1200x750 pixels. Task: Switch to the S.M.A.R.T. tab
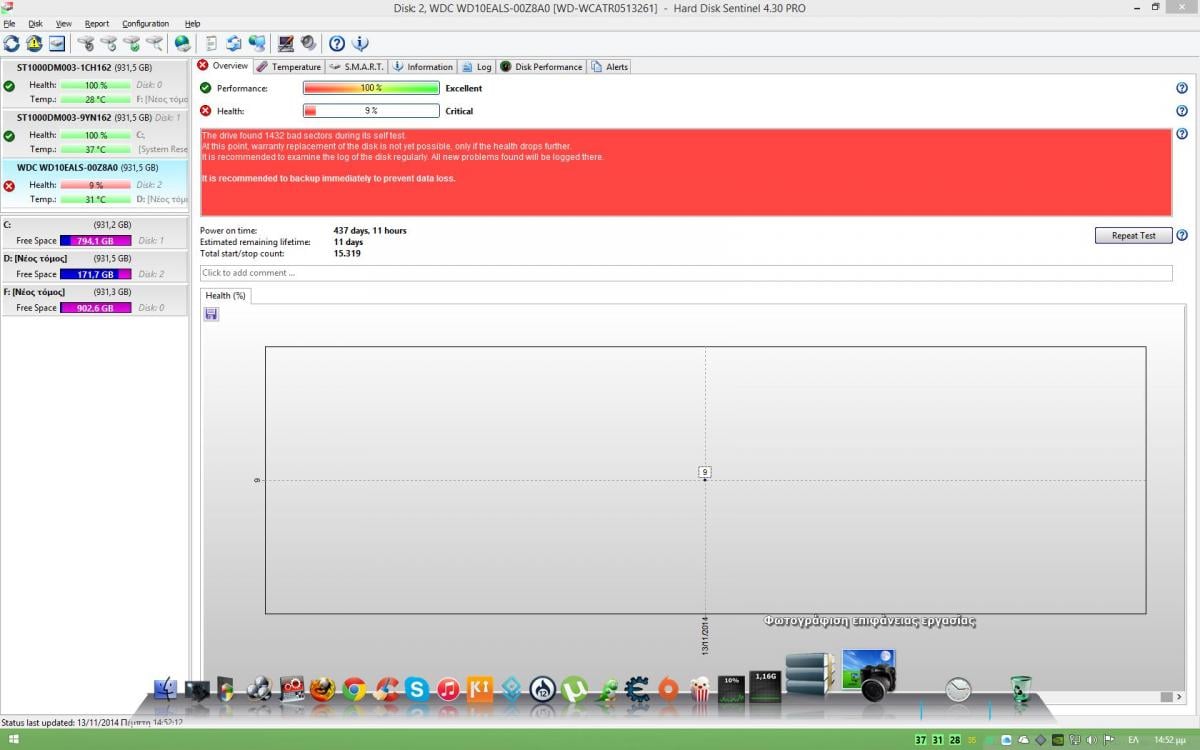[x=357, y=66]
